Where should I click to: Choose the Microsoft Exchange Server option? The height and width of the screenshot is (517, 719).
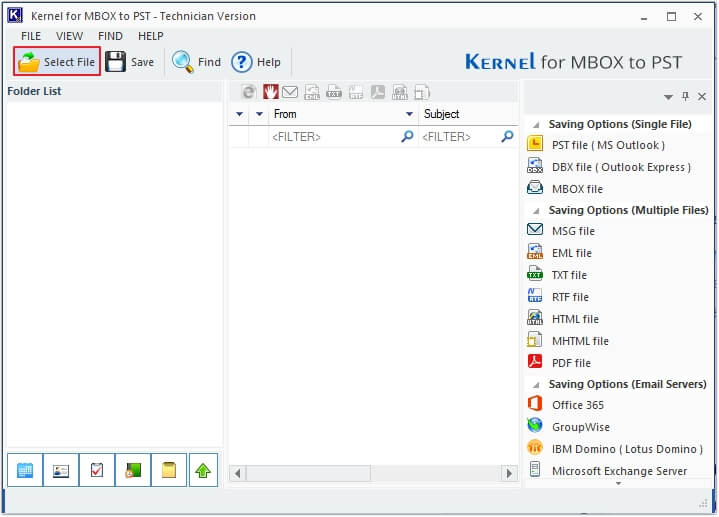tap(619, 471)
